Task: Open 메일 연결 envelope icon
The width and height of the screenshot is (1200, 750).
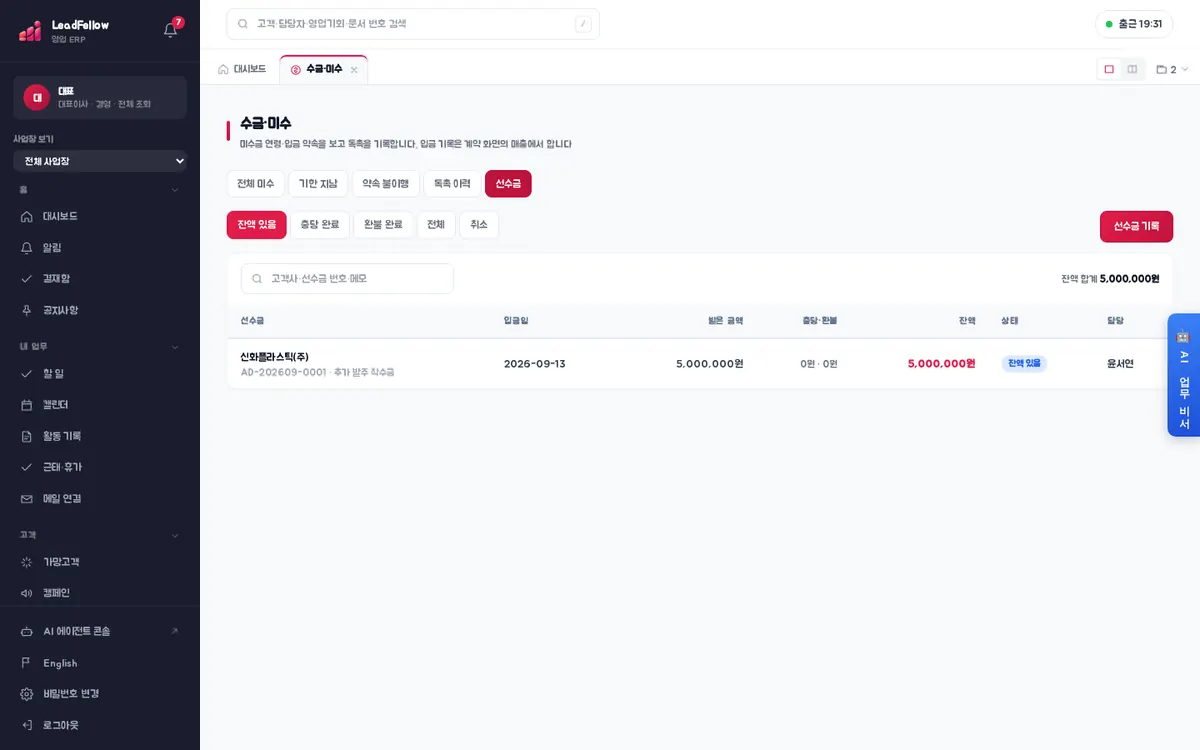Action: [27, 498]
